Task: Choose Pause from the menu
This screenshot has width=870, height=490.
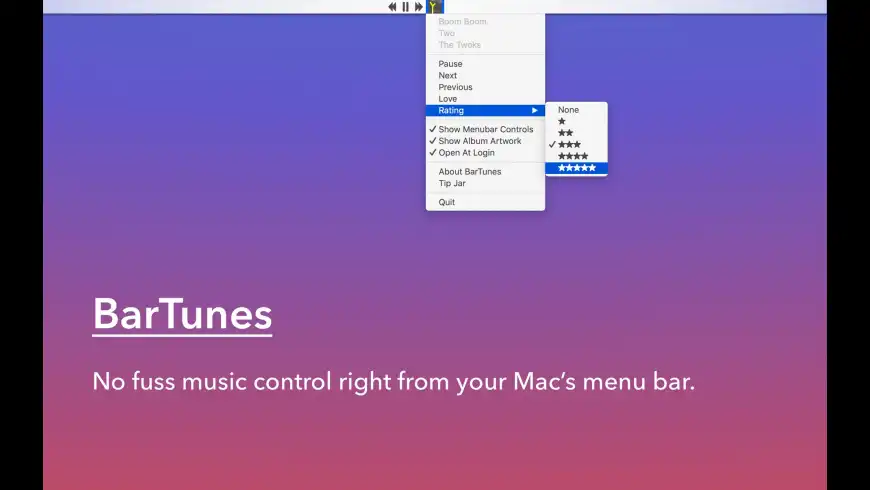Action: click(x=485, y=64)
